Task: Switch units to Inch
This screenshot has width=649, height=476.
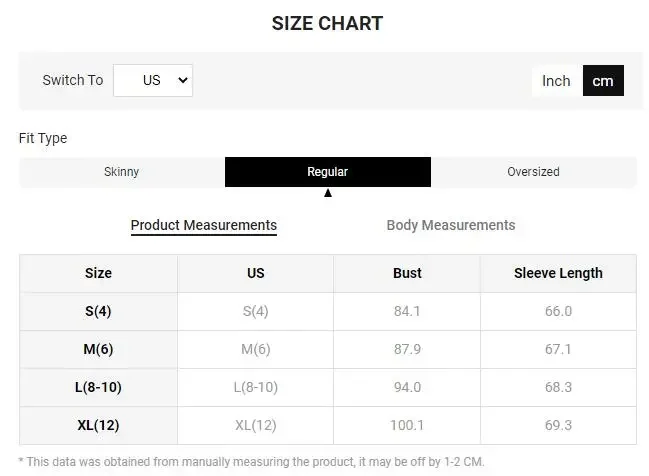Action: click(557, 81)
